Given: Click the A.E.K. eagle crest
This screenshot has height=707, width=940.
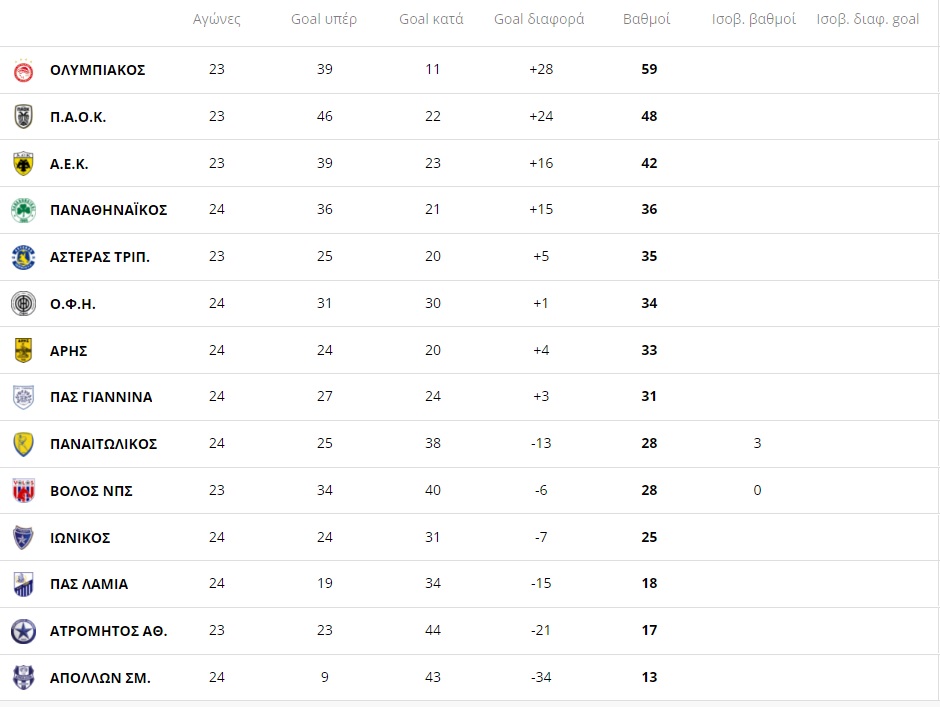Looking at the screenshot, I should click(23, 164).
